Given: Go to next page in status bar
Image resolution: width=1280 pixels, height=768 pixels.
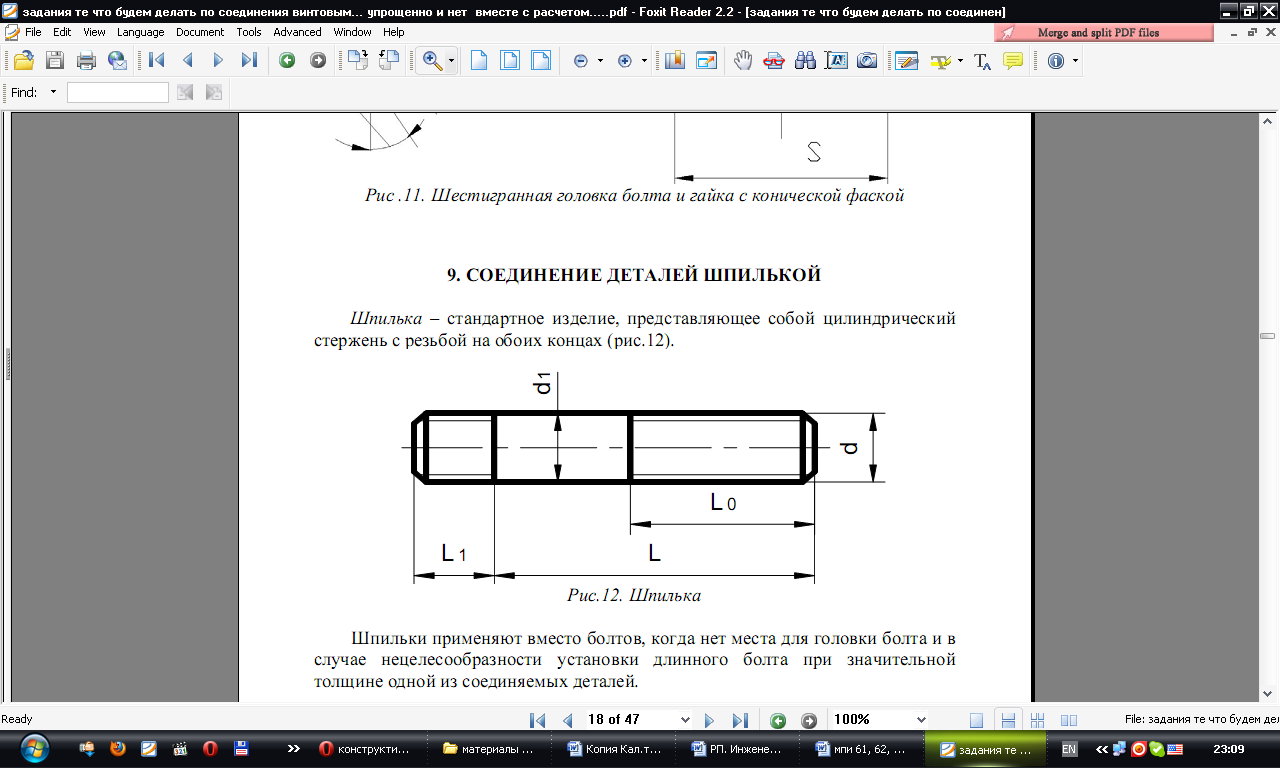Looking at the screenshot, I should [709, 720].
